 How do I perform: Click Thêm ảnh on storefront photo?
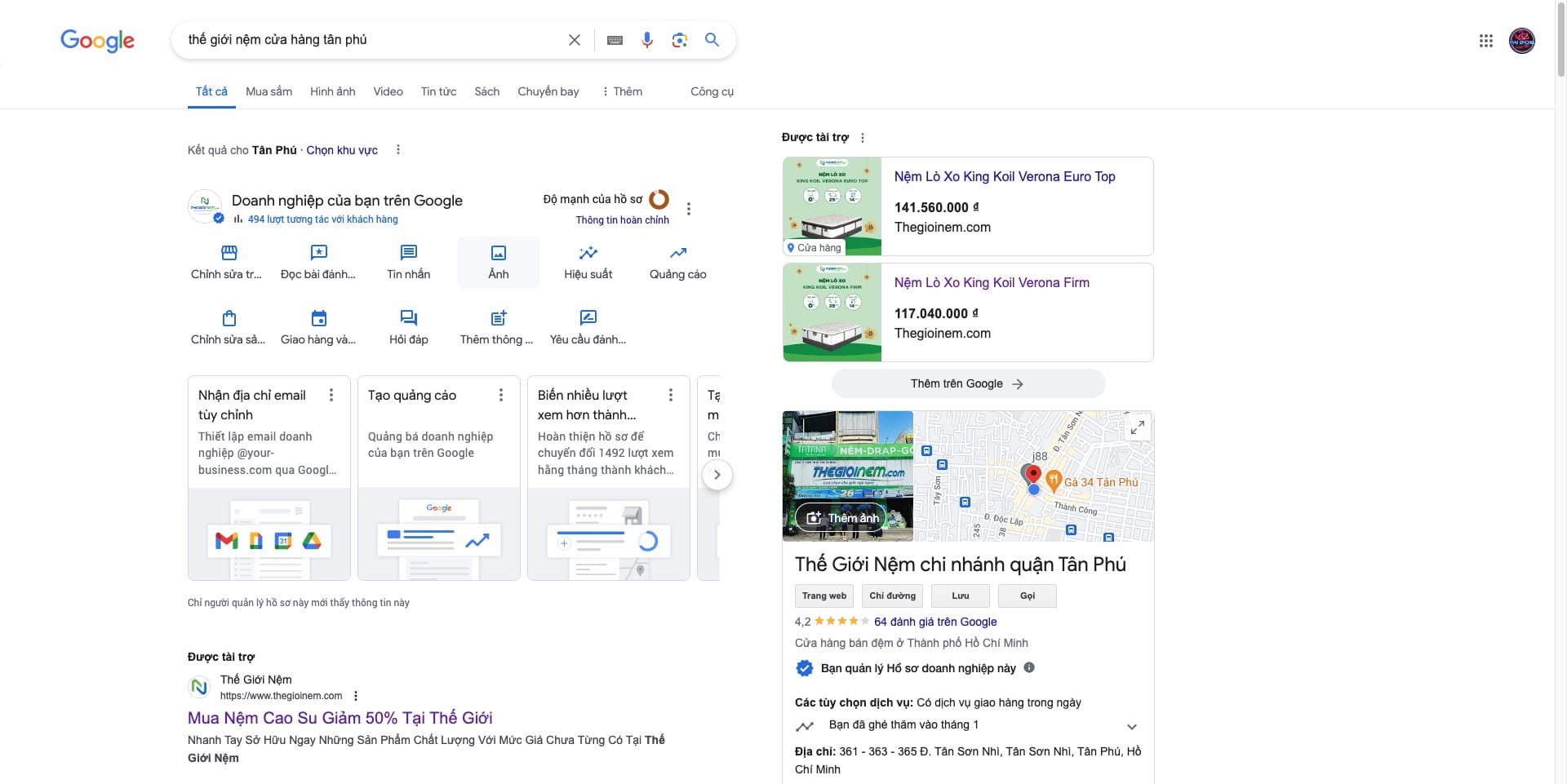pos(841,518)
